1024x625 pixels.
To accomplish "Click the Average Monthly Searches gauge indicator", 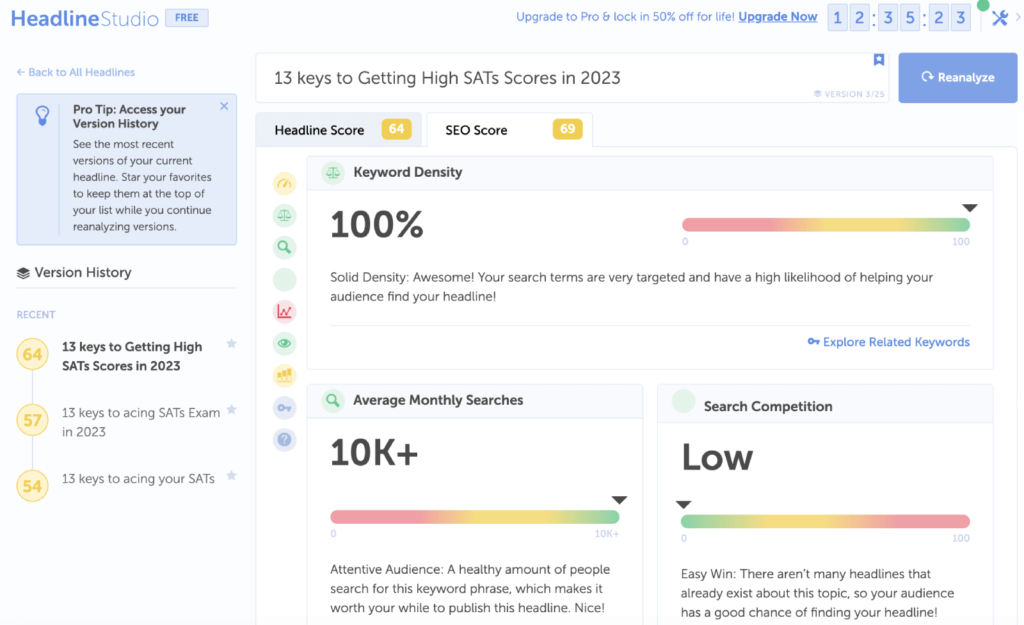I will [x=619, y=500].
